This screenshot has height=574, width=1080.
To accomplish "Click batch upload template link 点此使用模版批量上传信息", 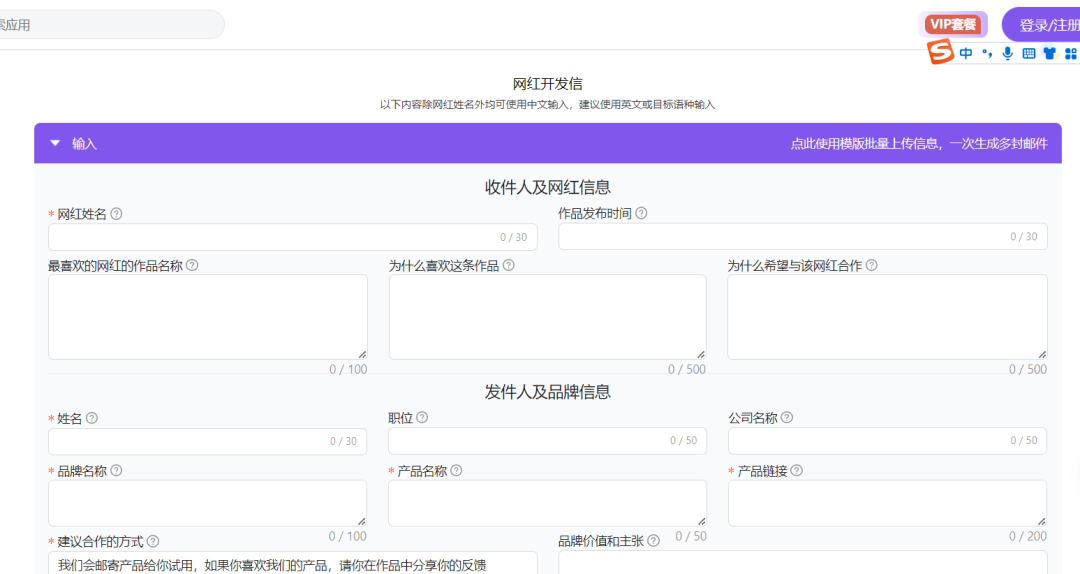I will click(919, 143).
